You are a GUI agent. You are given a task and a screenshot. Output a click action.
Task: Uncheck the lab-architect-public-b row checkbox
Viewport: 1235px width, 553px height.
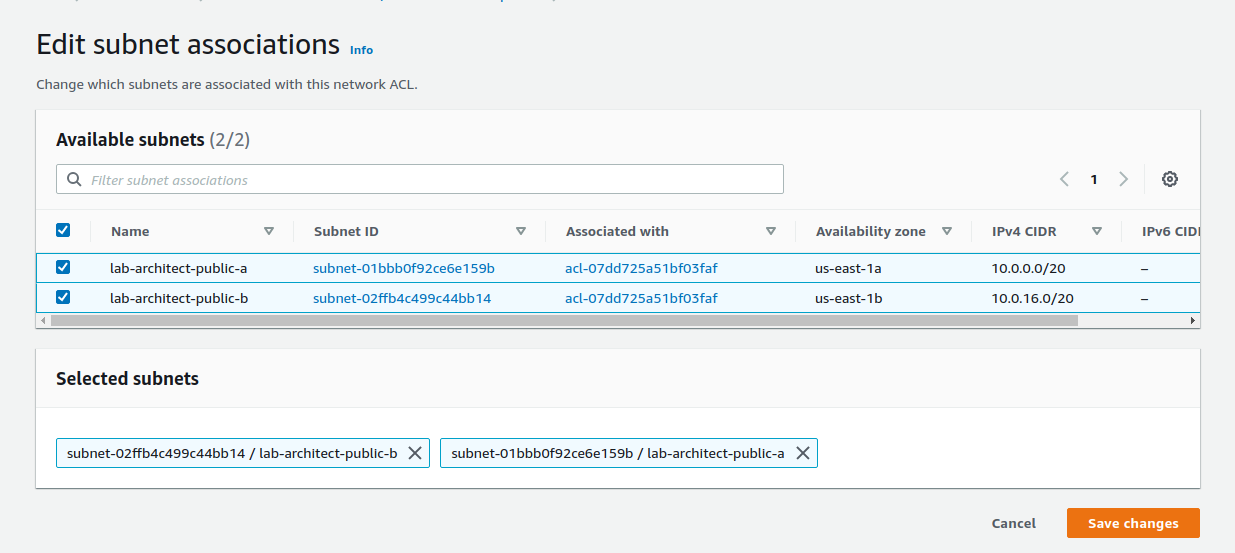(63, 298)
